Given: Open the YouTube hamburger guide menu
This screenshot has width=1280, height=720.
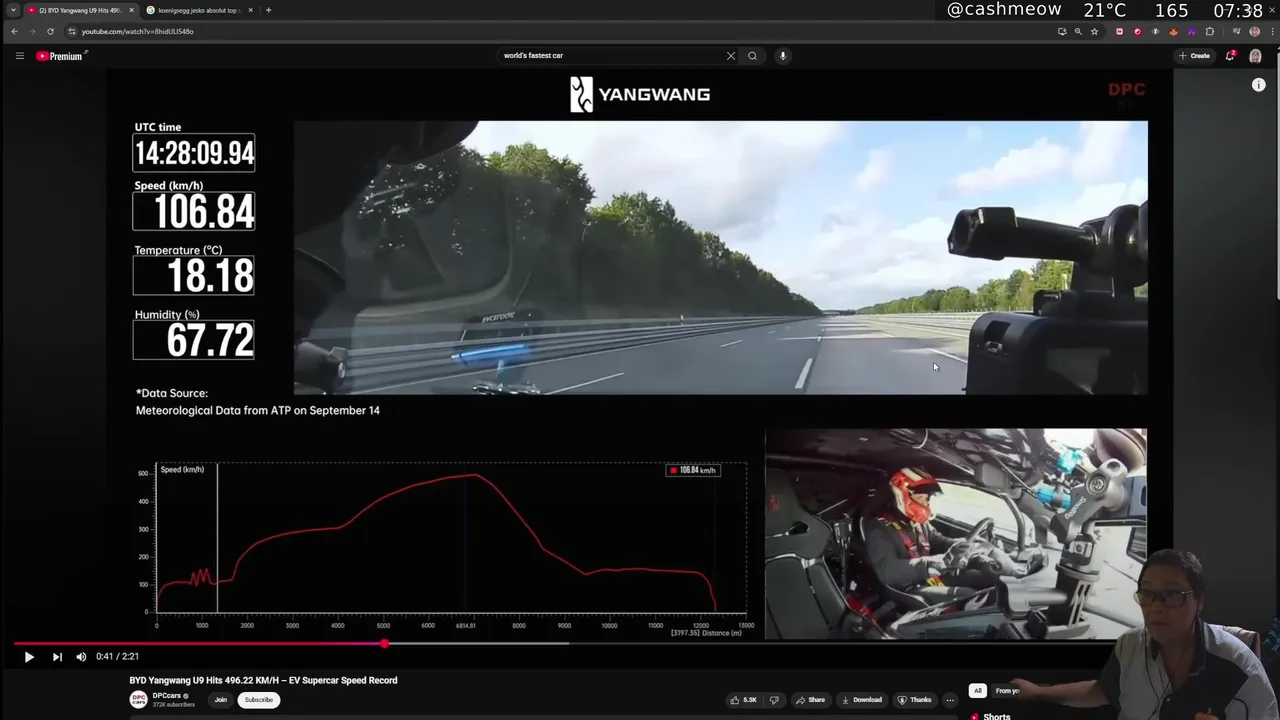Looking at the screenshot, I should point(19,56).
